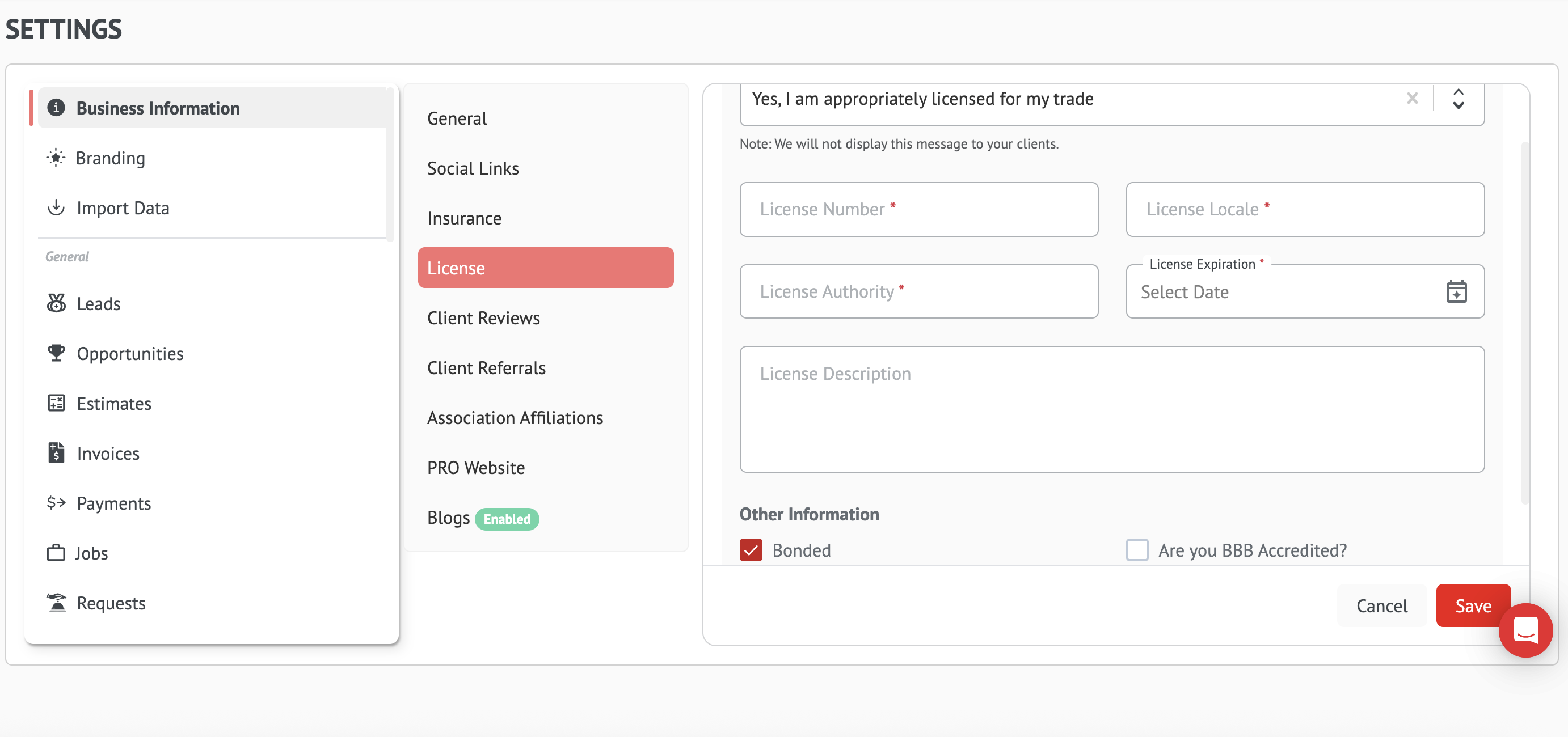Click the Cancel button

tap(1381, 605)
